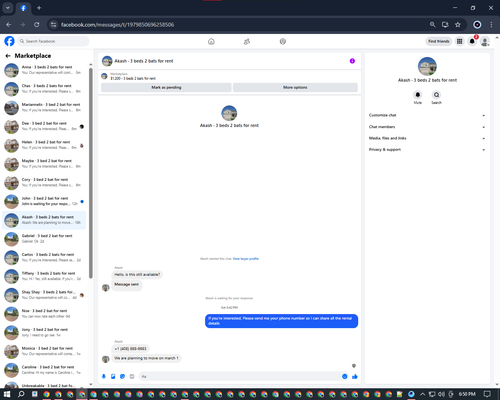Open Gabriel conversation in list
The width and height of the screenshot is (500, 400).
(44, 239)
